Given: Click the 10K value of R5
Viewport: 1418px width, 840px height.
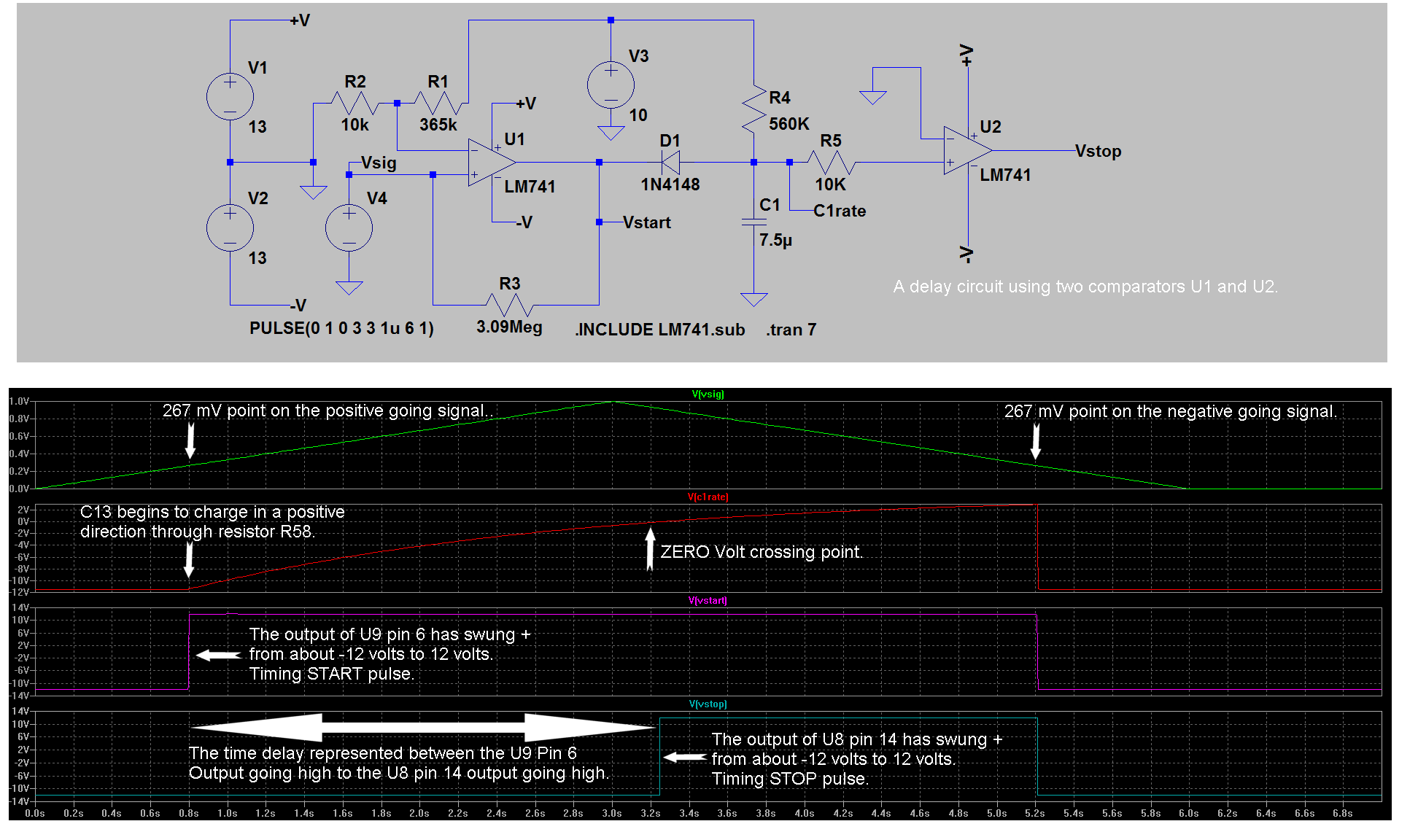Looking at the screenshot, I should [831, 184].
